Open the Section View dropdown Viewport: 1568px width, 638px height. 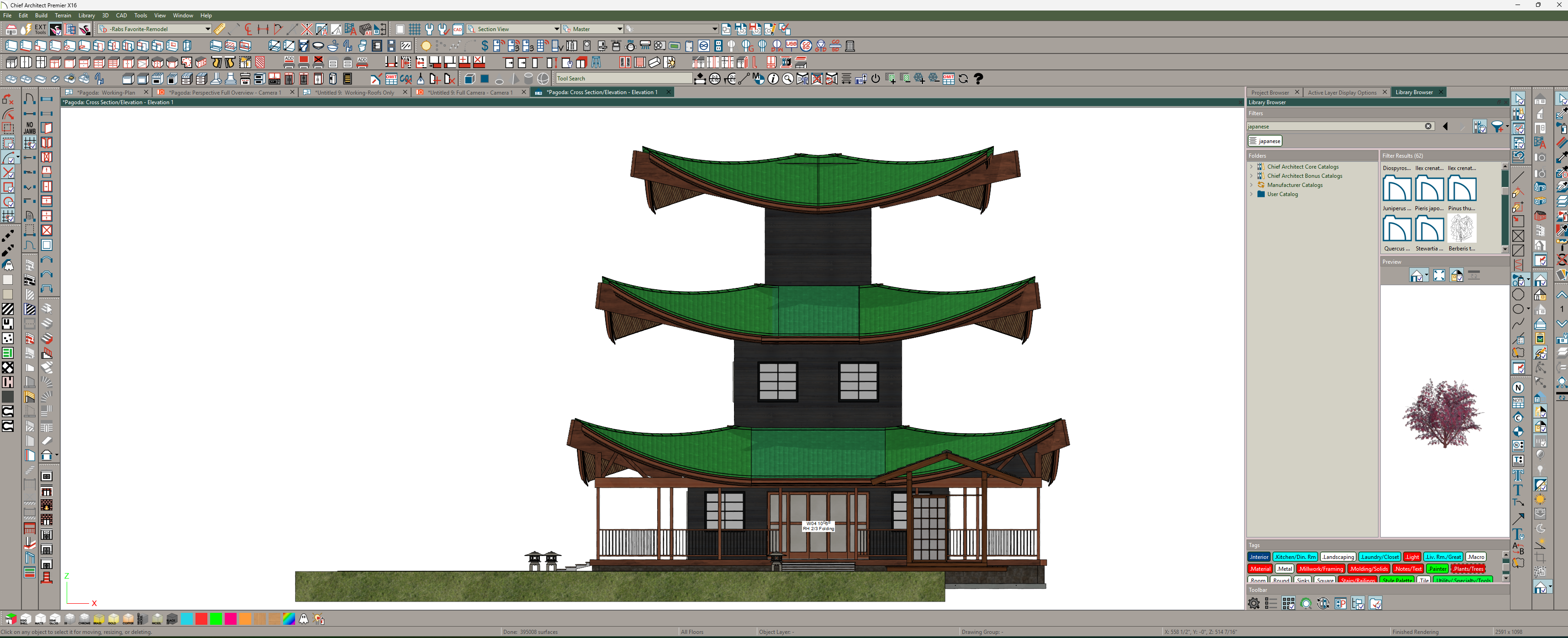click(556, 29)
